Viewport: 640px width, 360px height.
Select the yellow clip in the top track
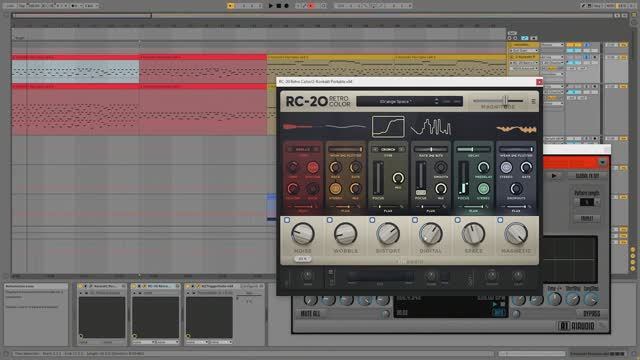331,65
